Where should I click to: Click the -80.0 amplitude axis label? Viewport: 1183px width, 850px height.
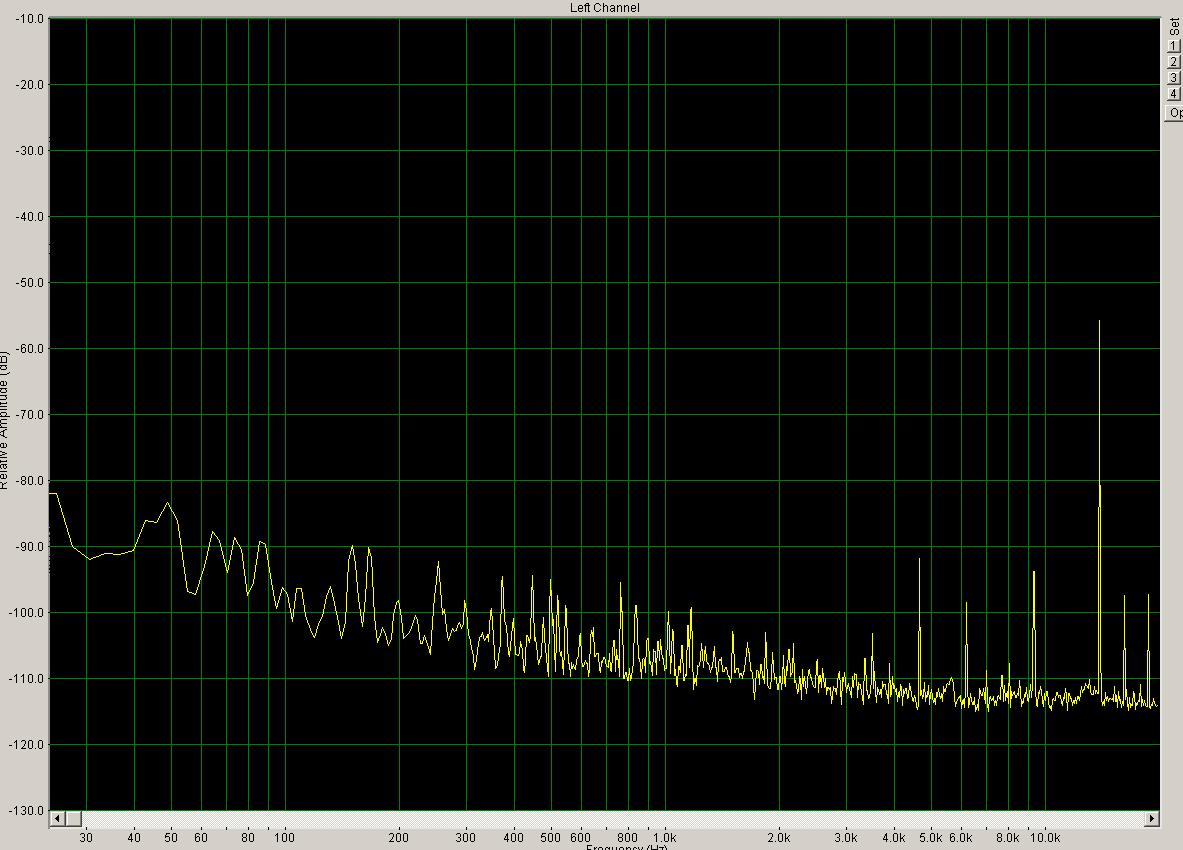pyautogui.click(x=29, y=481)
